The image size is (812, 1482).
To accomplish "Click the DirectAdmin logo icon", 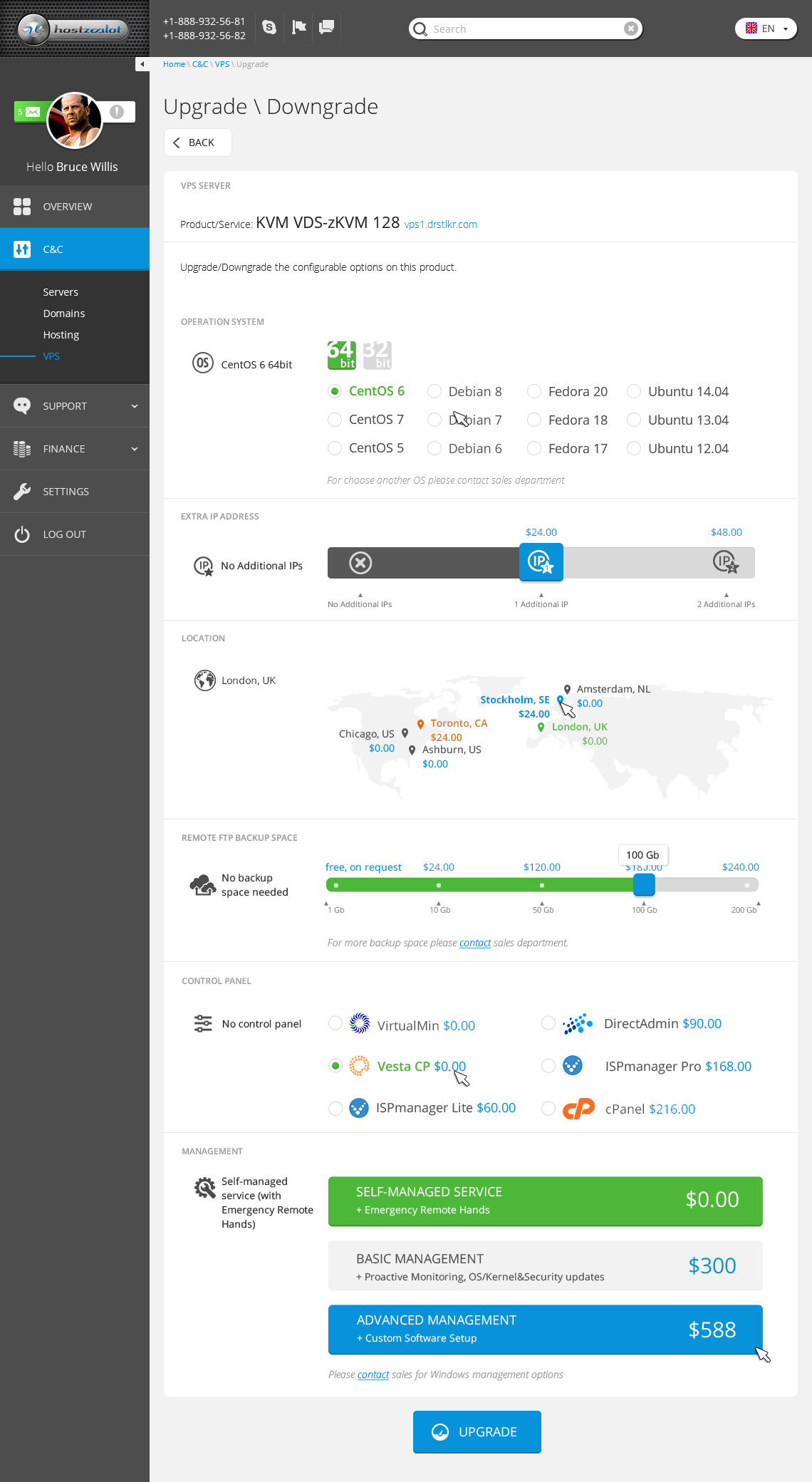I will (x=577, y=1024).
